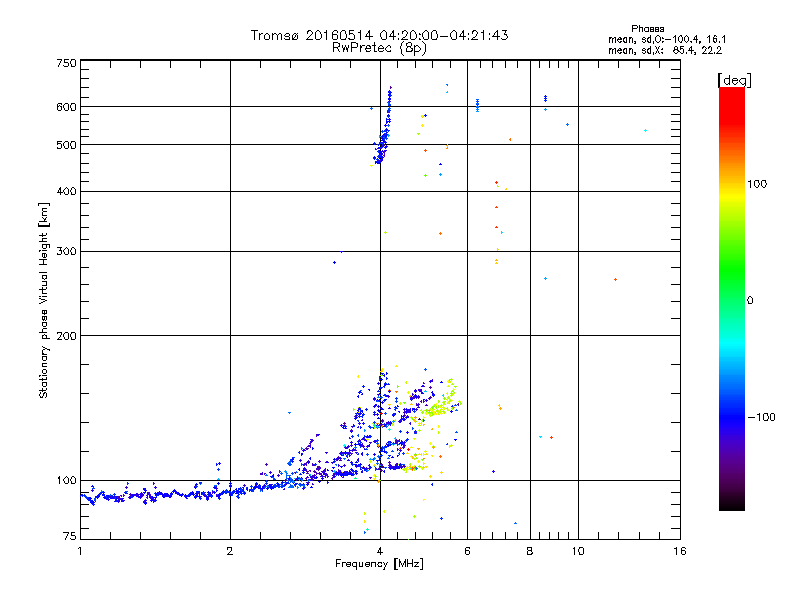The height and width of the screenshot is (600, 800).
Task: Click the x-axis tick label '8'
Action: coord(530,551)
